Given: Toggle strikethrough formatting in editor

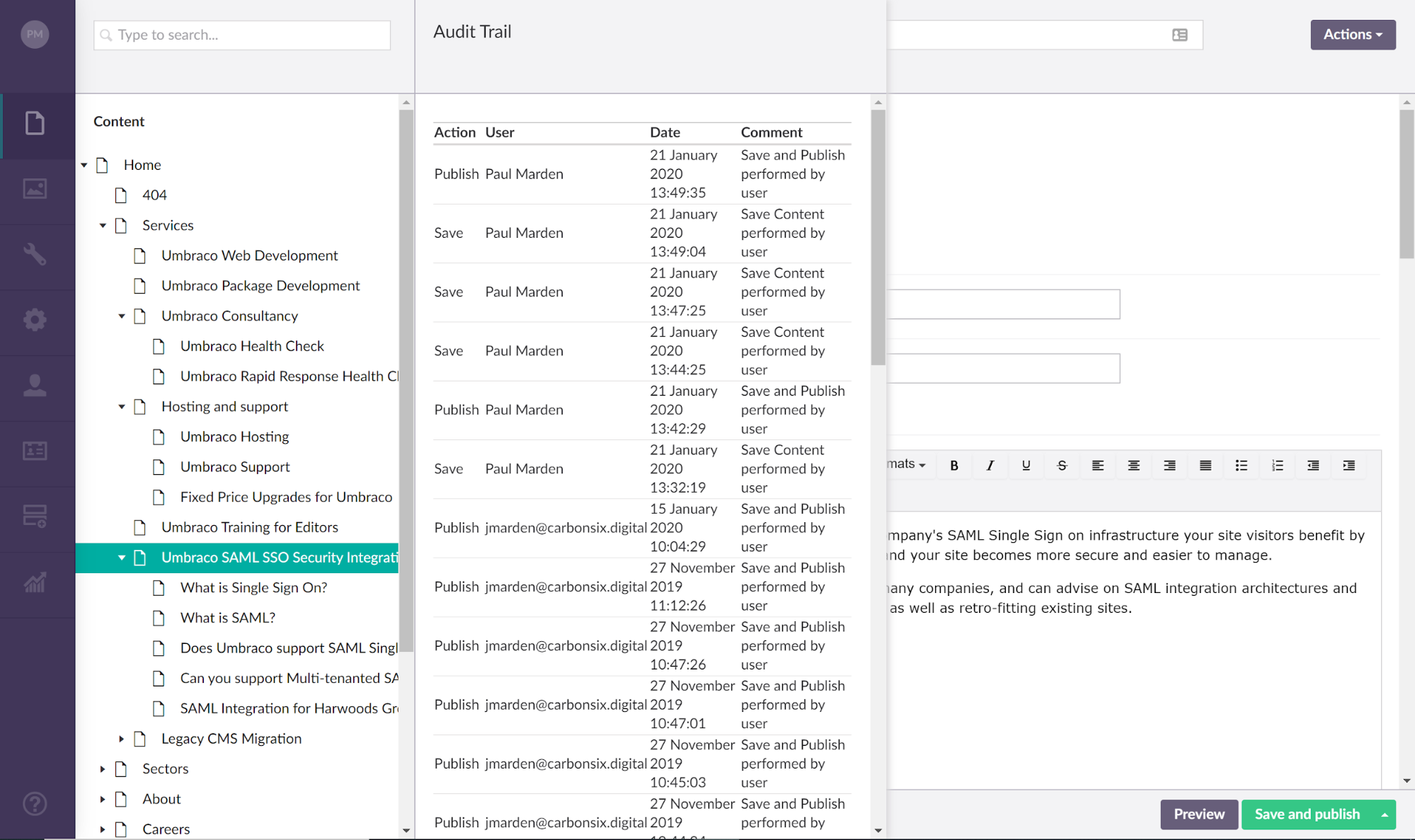Looking at the screenshot, I should point(1062,465).
